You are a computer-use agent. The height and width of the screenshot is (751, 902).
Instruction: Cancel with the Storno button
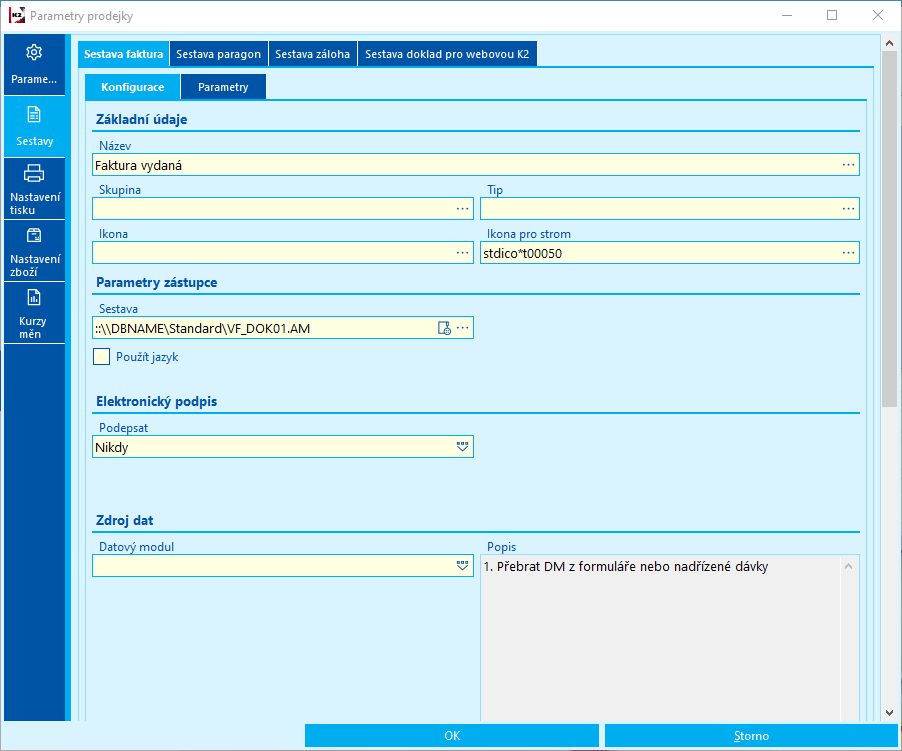point(751,735)
